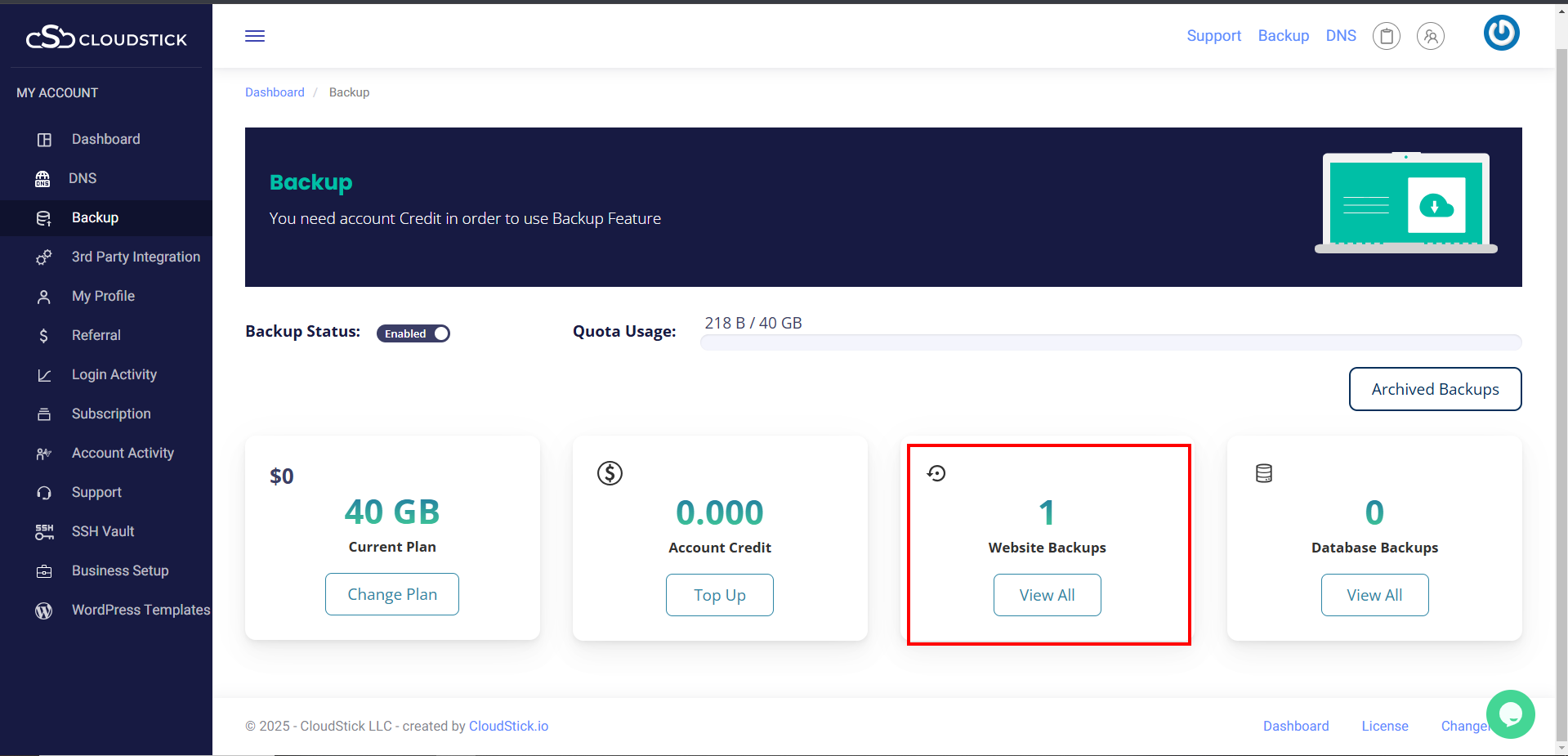Open the user account icon
Image resolution: width=1568 pixels, height=756 pixels.
click(x=1430, y=36)
